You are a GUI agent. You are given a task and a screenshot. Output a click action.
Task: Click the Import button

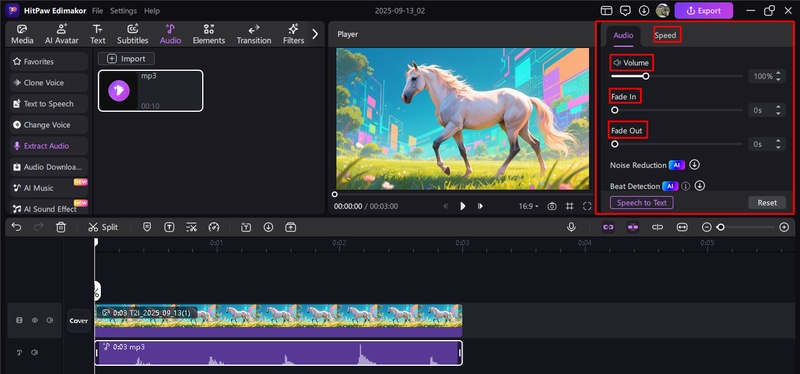126,59
